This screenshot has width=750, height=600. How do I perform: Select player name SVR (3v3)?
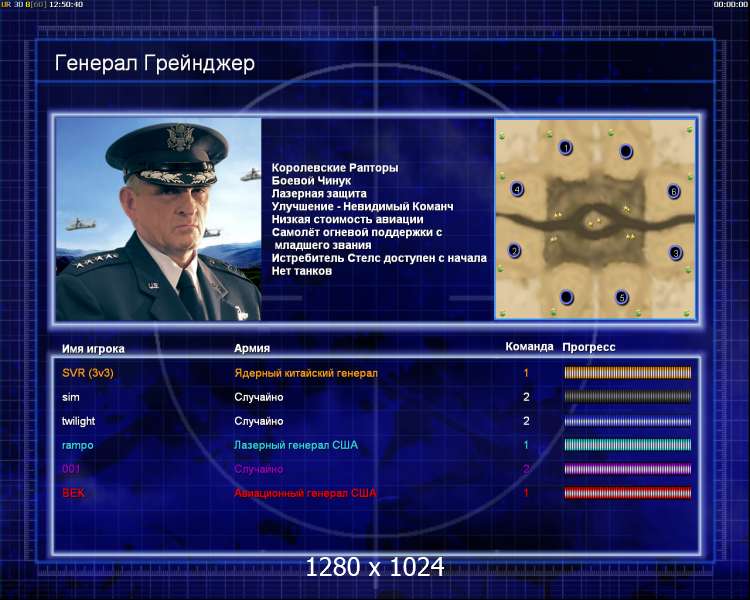point(88,373)
